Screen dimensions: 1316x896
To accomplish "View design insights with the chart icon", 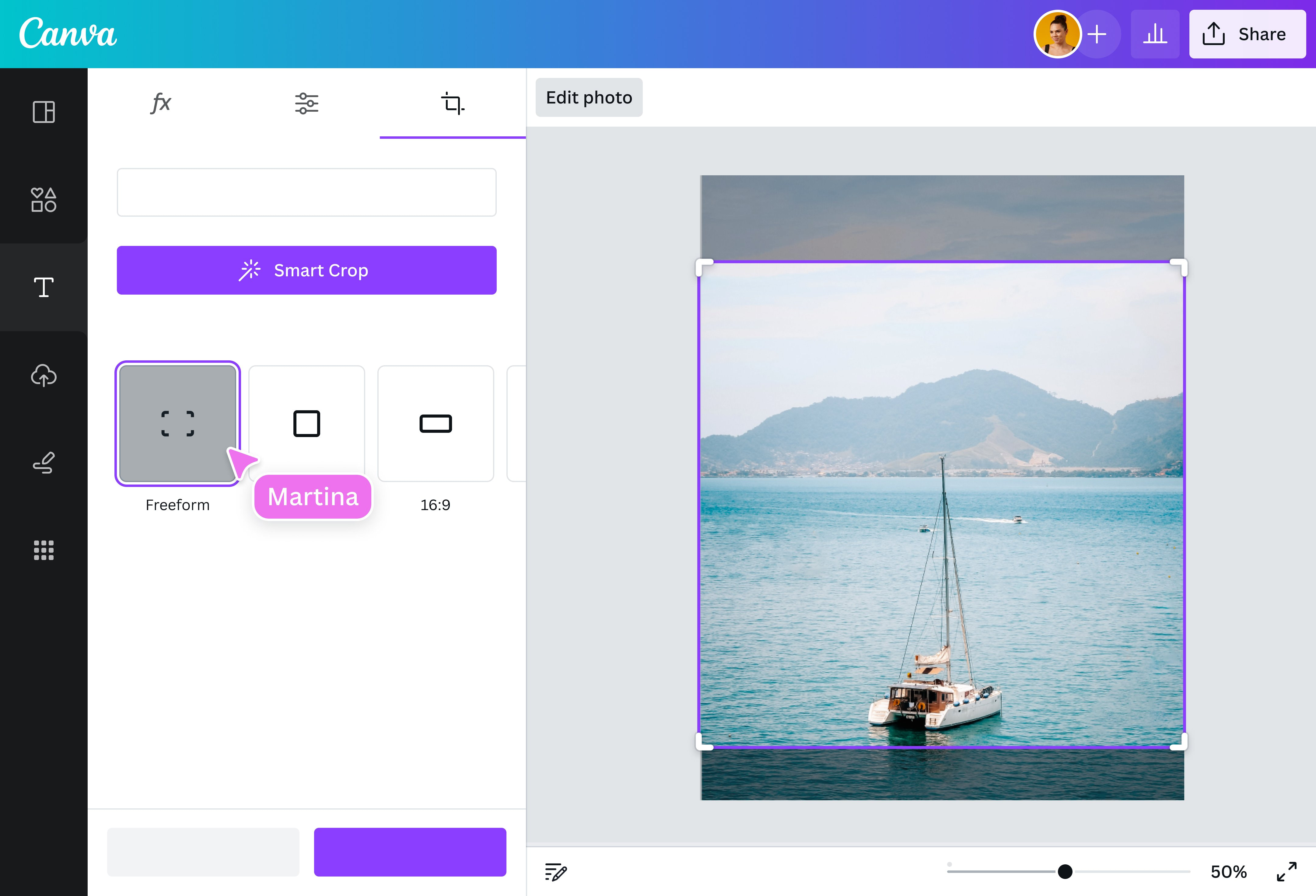I will 1155,34.
